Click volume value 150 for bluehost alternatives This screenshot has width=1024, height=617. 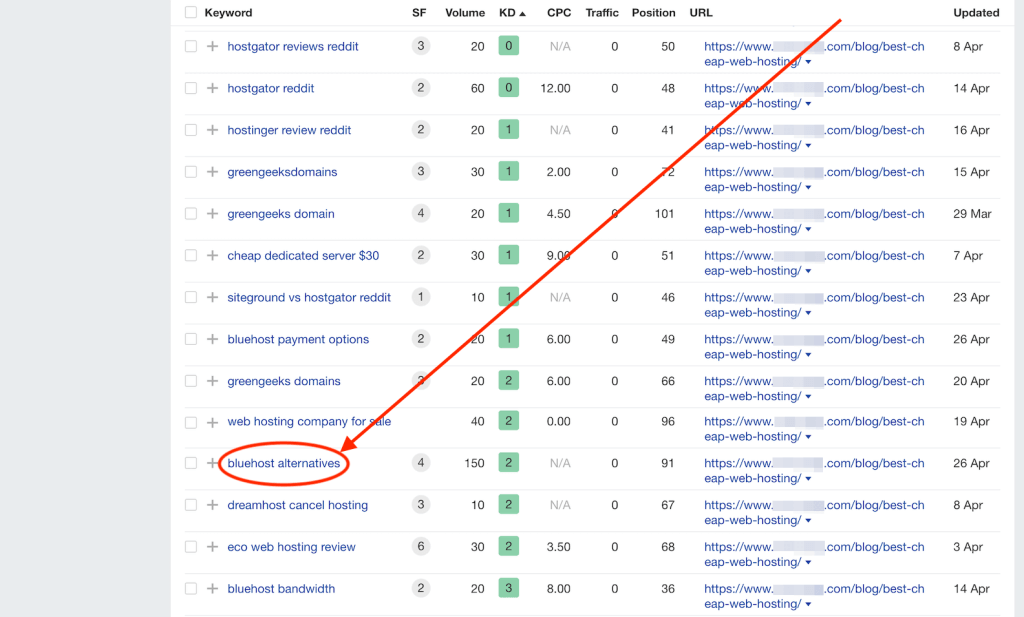(x=475, y=463)
